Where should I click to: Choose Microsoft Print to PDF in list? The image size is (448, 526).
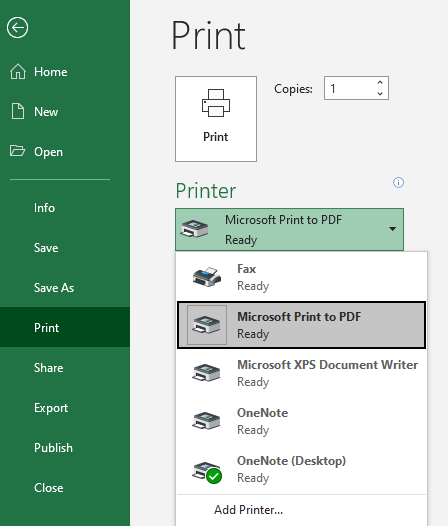tap(301, 325)
